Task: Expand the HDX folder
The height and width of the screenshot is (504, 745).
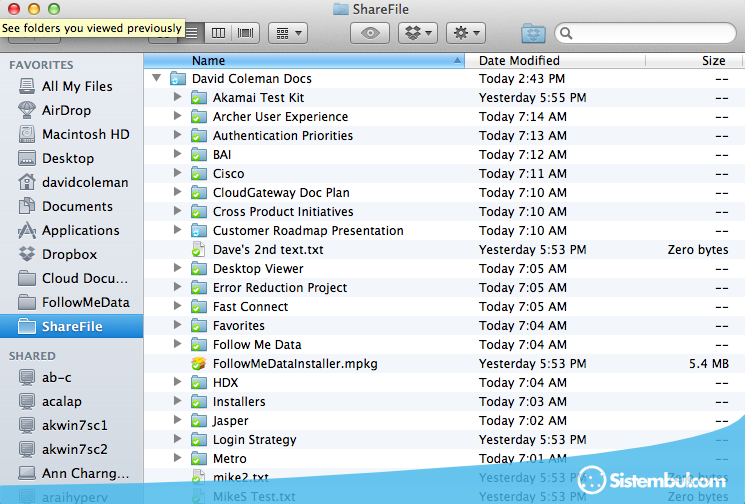Action: (x=177, y=382)
